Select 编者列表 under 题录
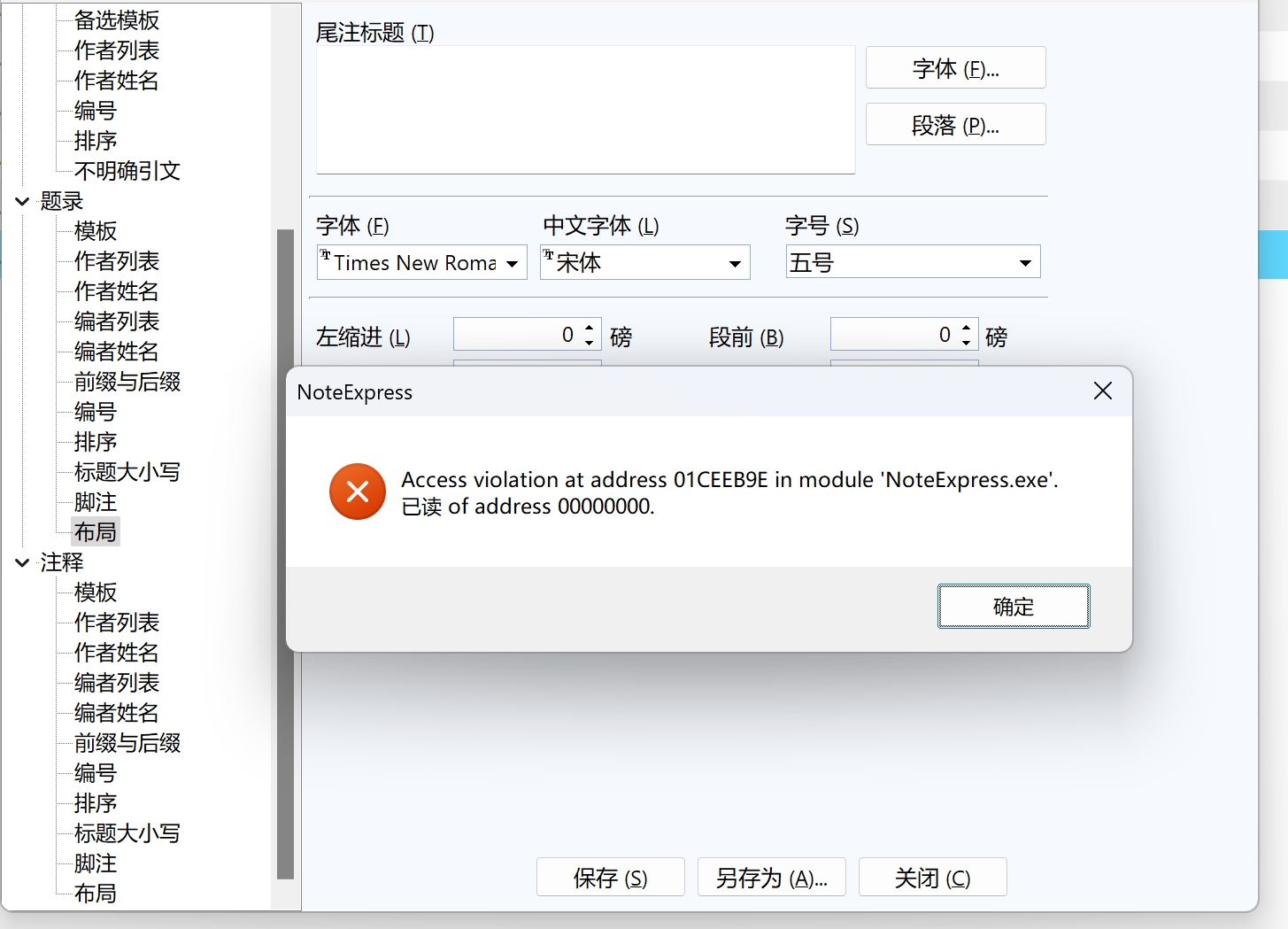This screenshot has width=1288, height=929. pyautogui.click(x=117, y=321)
